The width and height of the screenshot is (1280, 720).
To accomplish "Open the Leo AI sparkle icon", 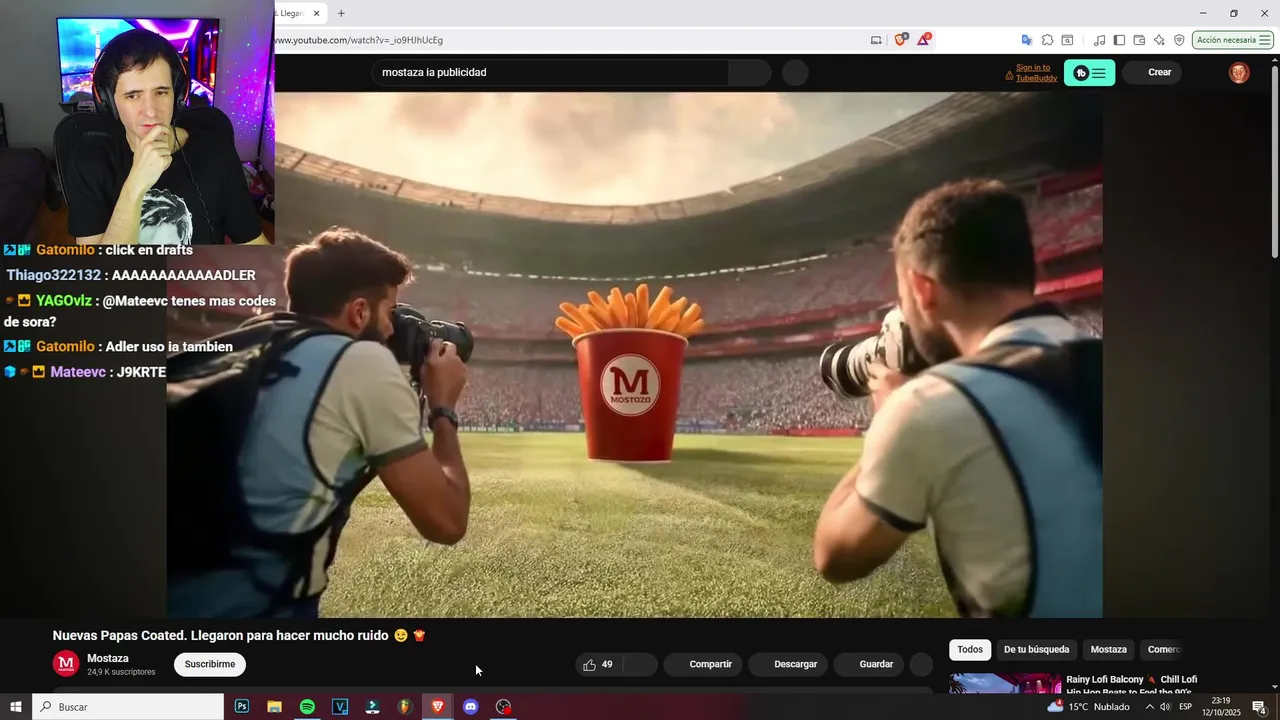I will 1159,40.
